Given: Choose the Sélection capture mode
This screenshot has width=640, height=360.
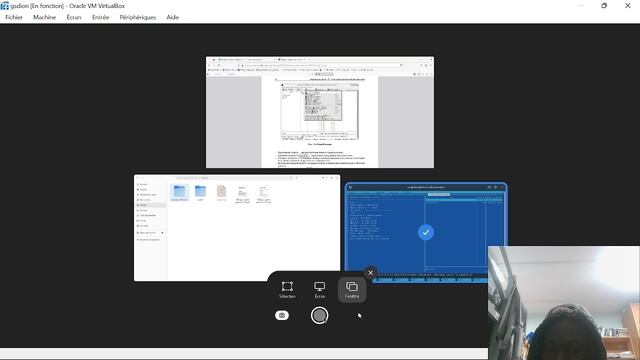Looking at the screenshot, I should point(287,290).
